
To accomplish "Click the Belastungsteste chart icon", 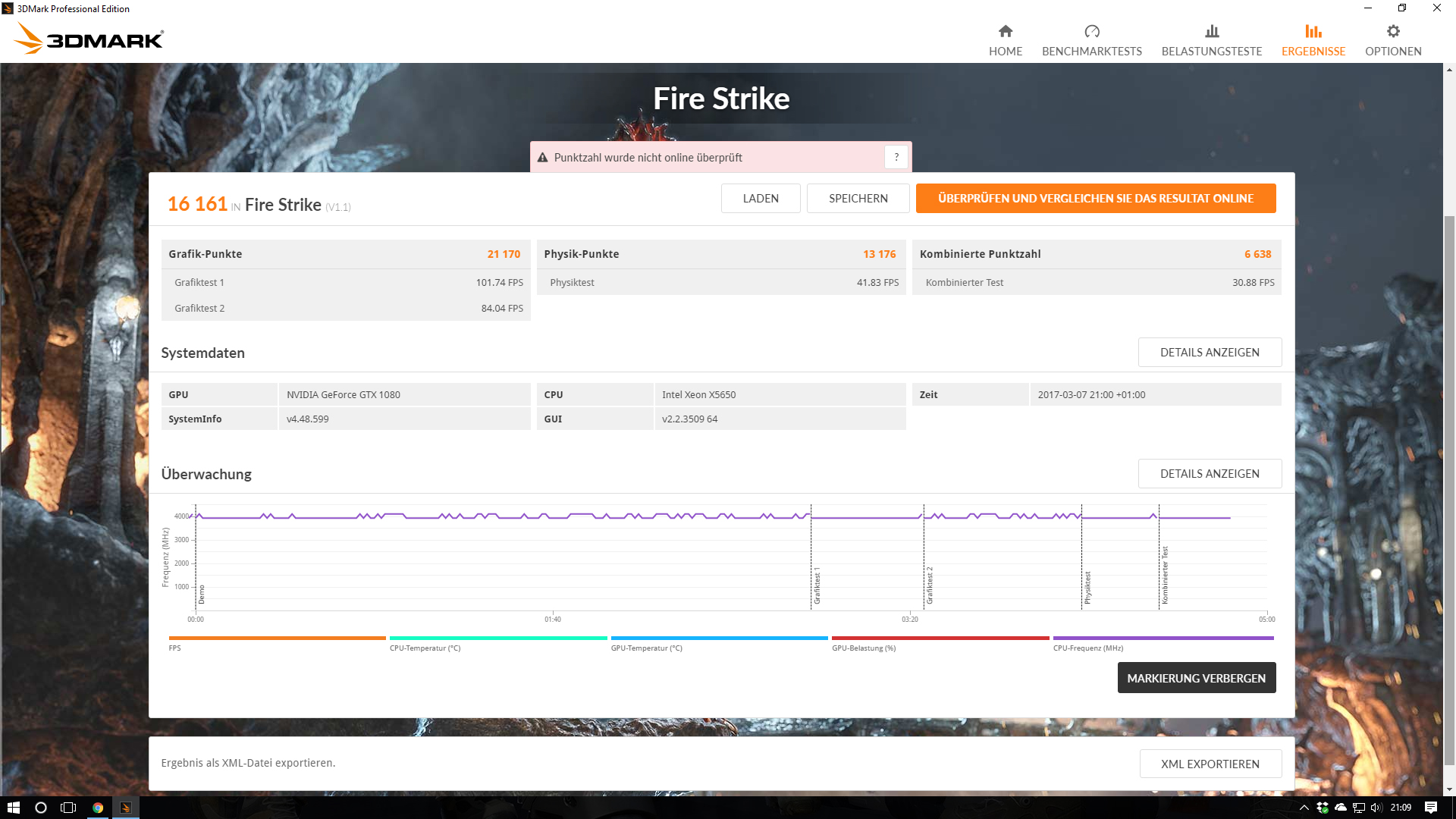I will (x=1211, y=31).
